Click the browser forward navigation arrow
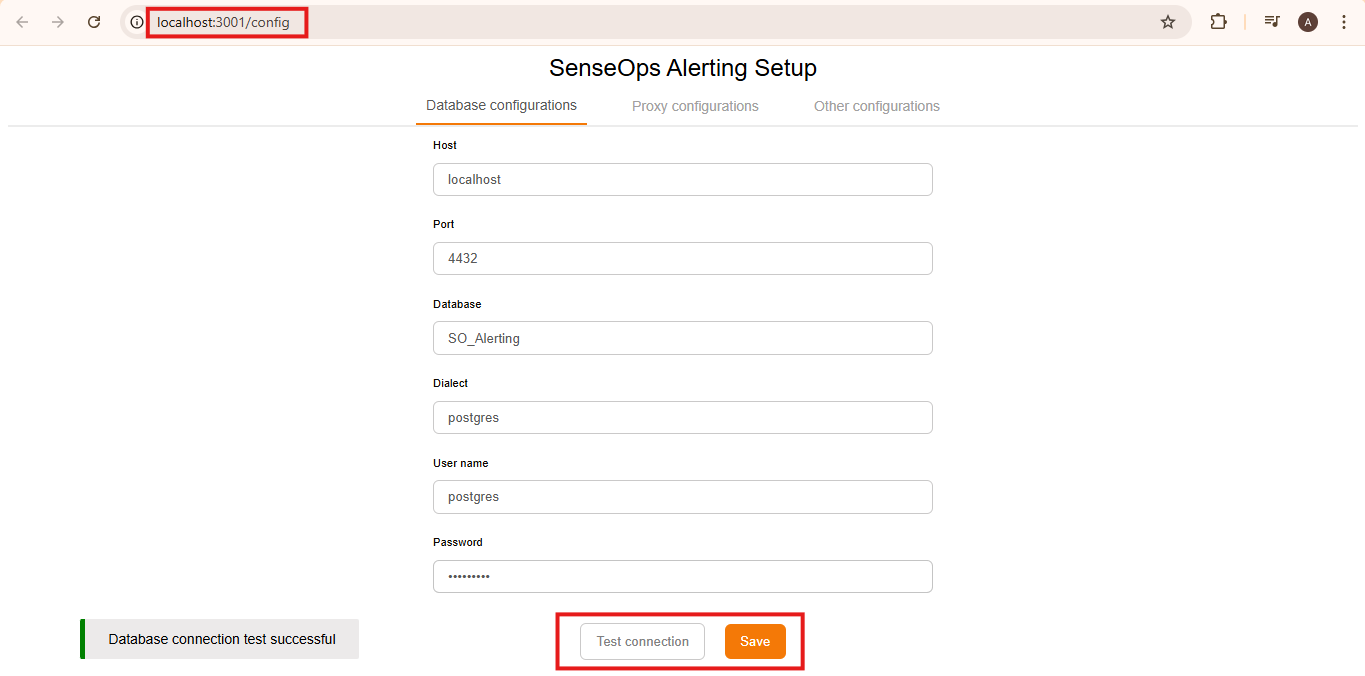 57,21
